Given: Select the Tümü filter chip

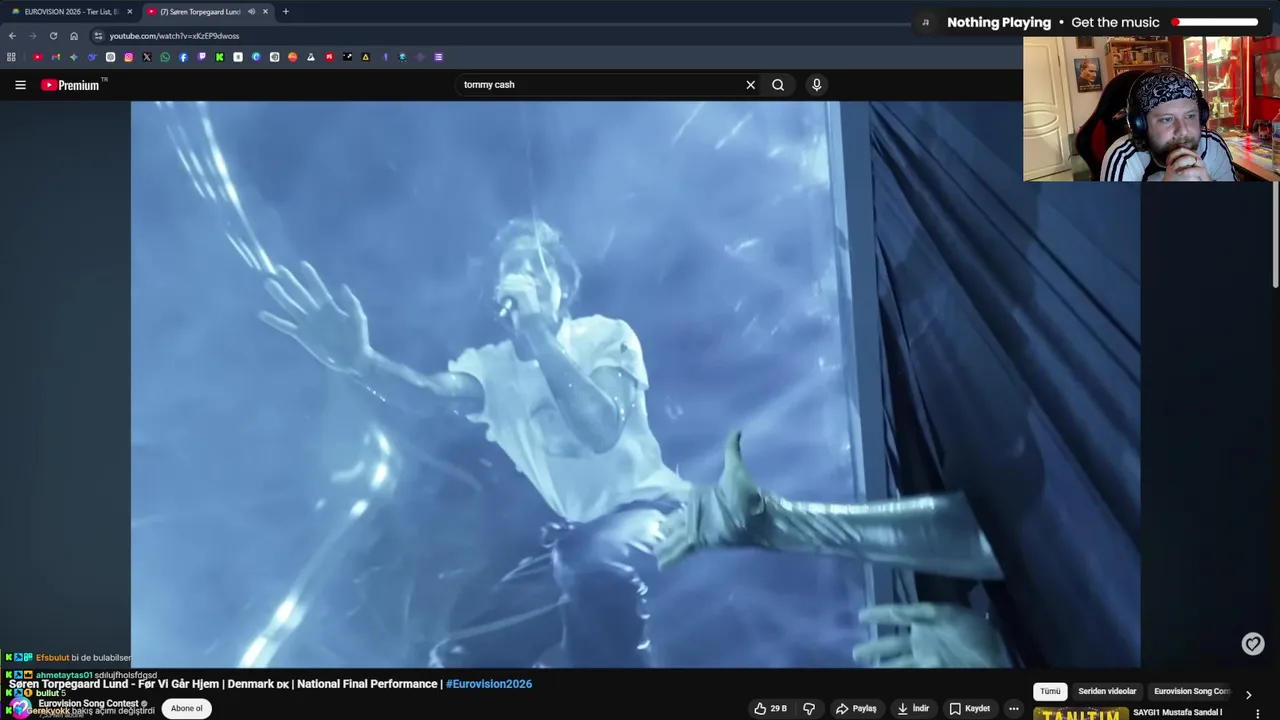Looking at the screenshot, I should (1050, 691).
